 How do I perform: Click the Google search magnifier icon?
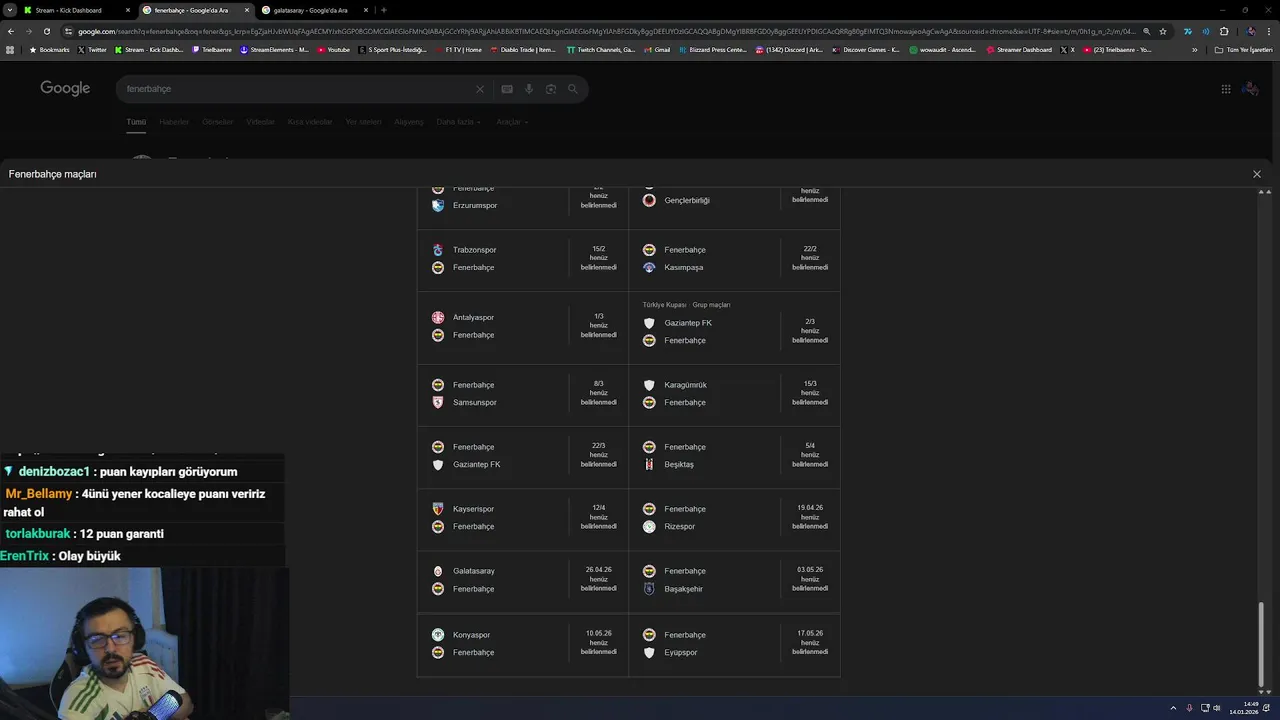(x=573, y=89)
